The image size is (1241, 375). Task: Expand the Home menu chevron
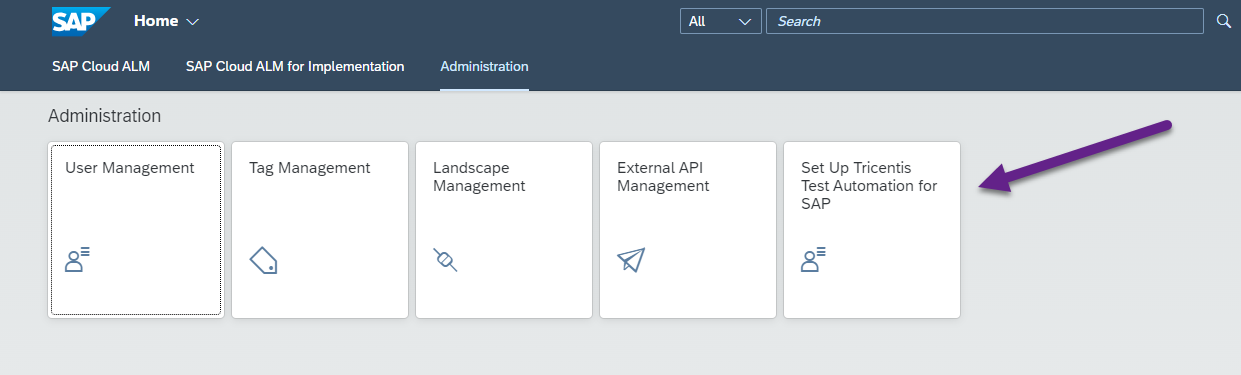coord(193,21)
